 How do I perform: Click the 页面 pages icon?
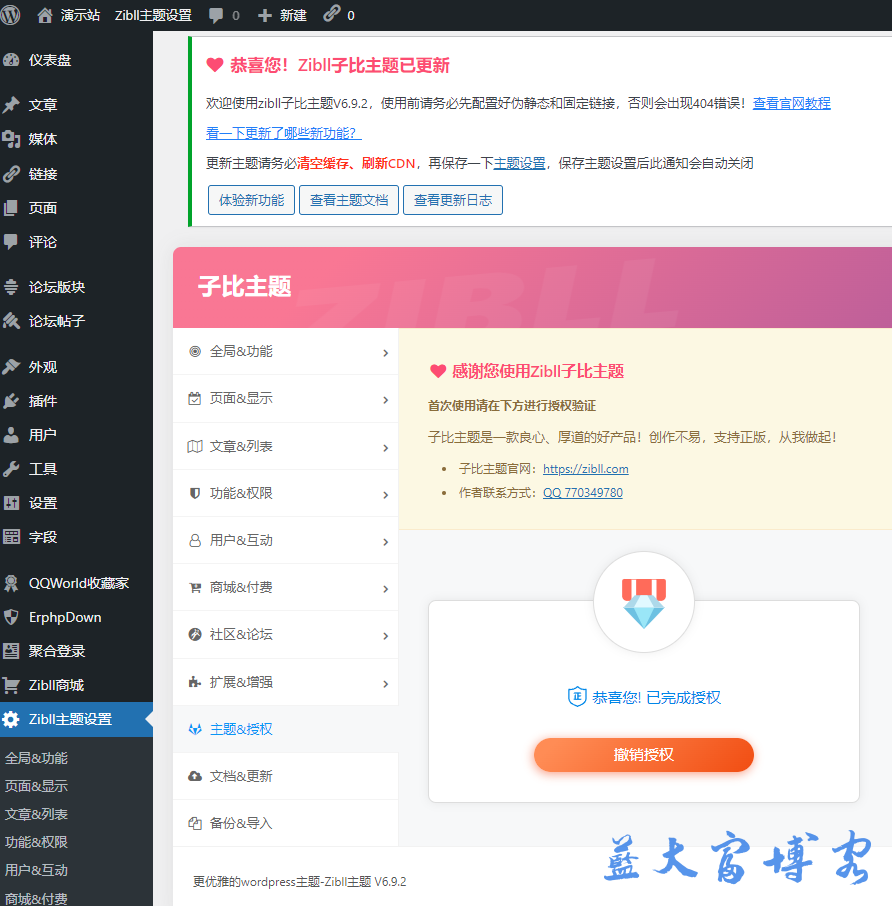click(10, 208)
